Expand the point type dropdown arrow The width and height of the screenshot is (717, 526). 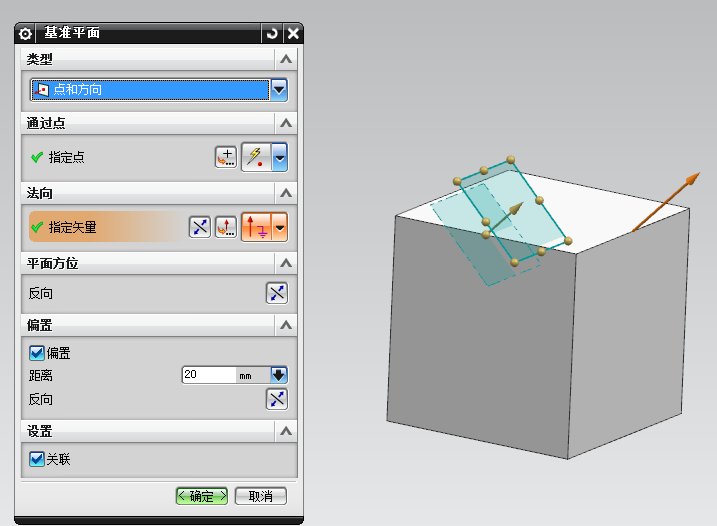pyautogui.click(x=279, y=157)
